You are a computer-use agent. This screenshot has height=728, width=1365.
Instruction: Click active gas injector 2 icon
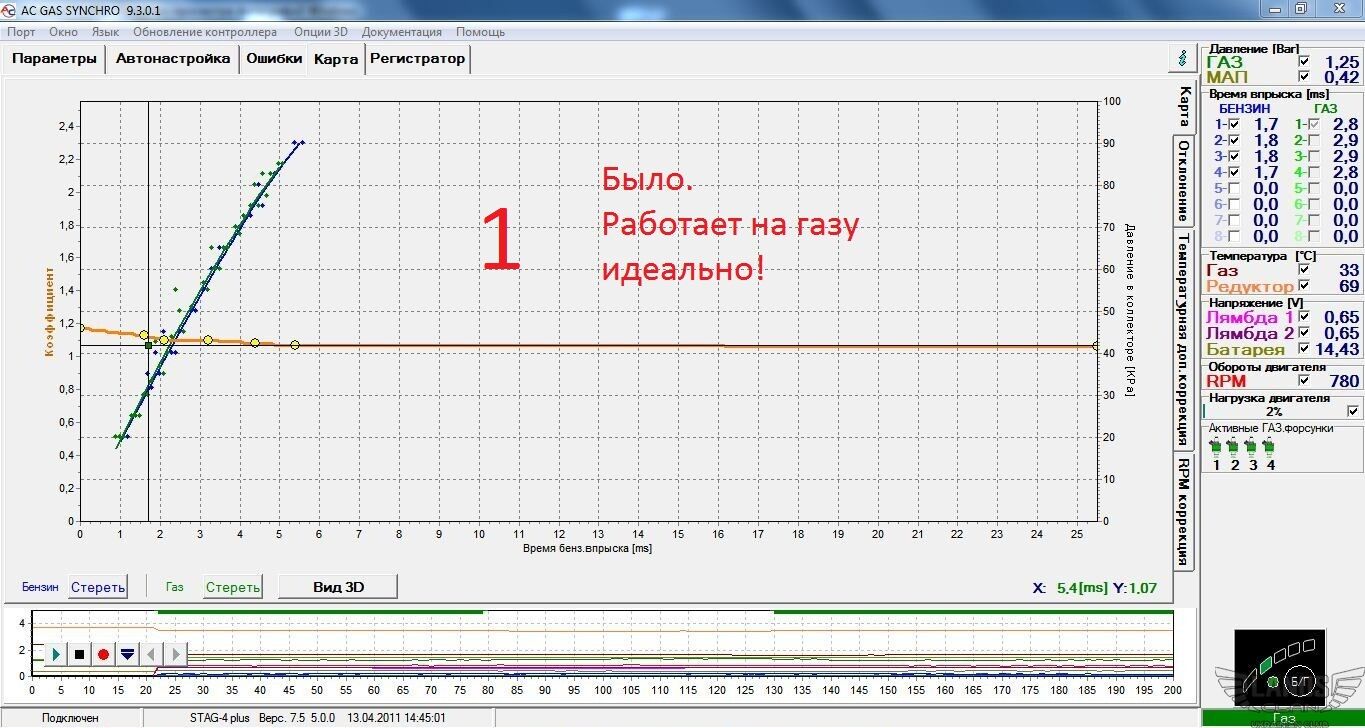pyautogui.click(x=1234, y=445)
